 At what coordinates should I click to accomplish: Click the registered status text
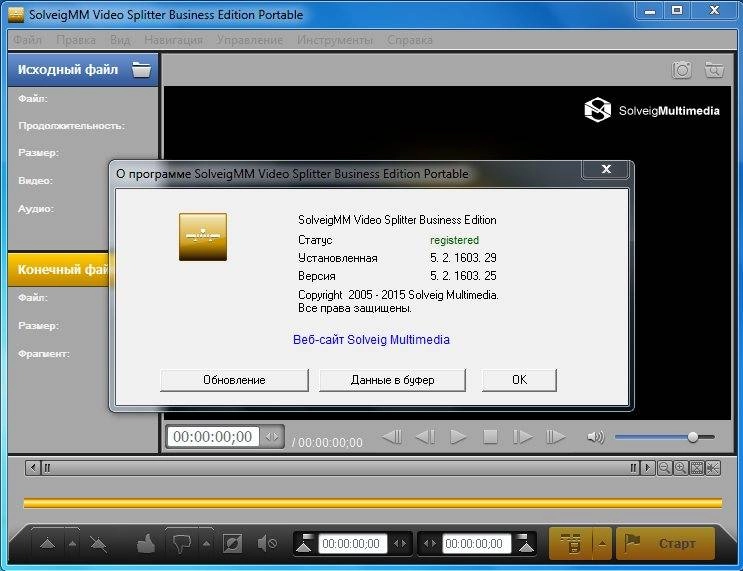point(454,240)
